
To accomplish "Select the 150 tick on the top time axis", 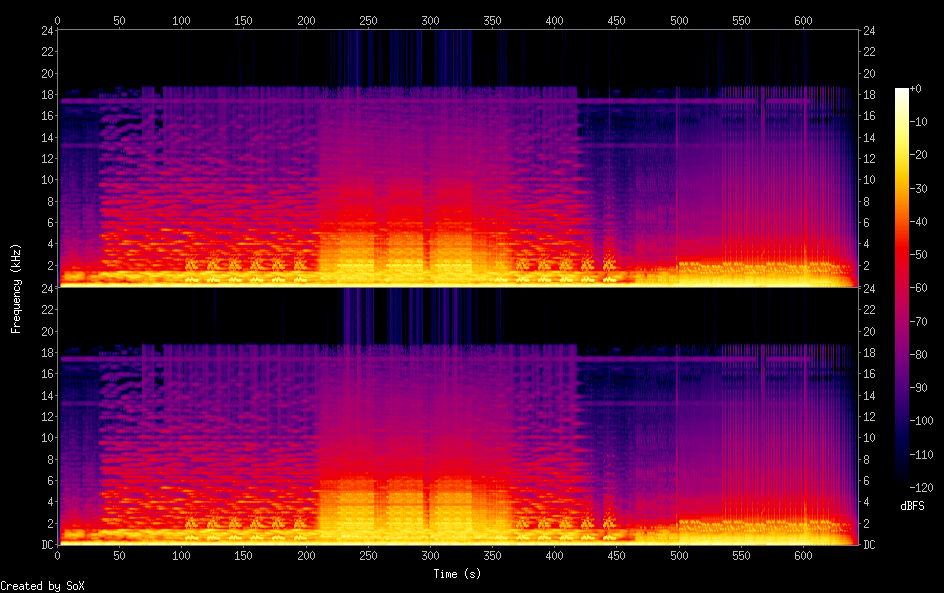I will [x=244, y=20].
